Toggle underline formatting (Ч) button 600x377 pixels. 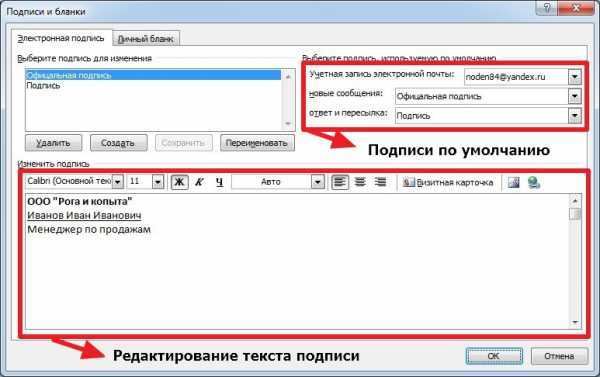(219, 182)
